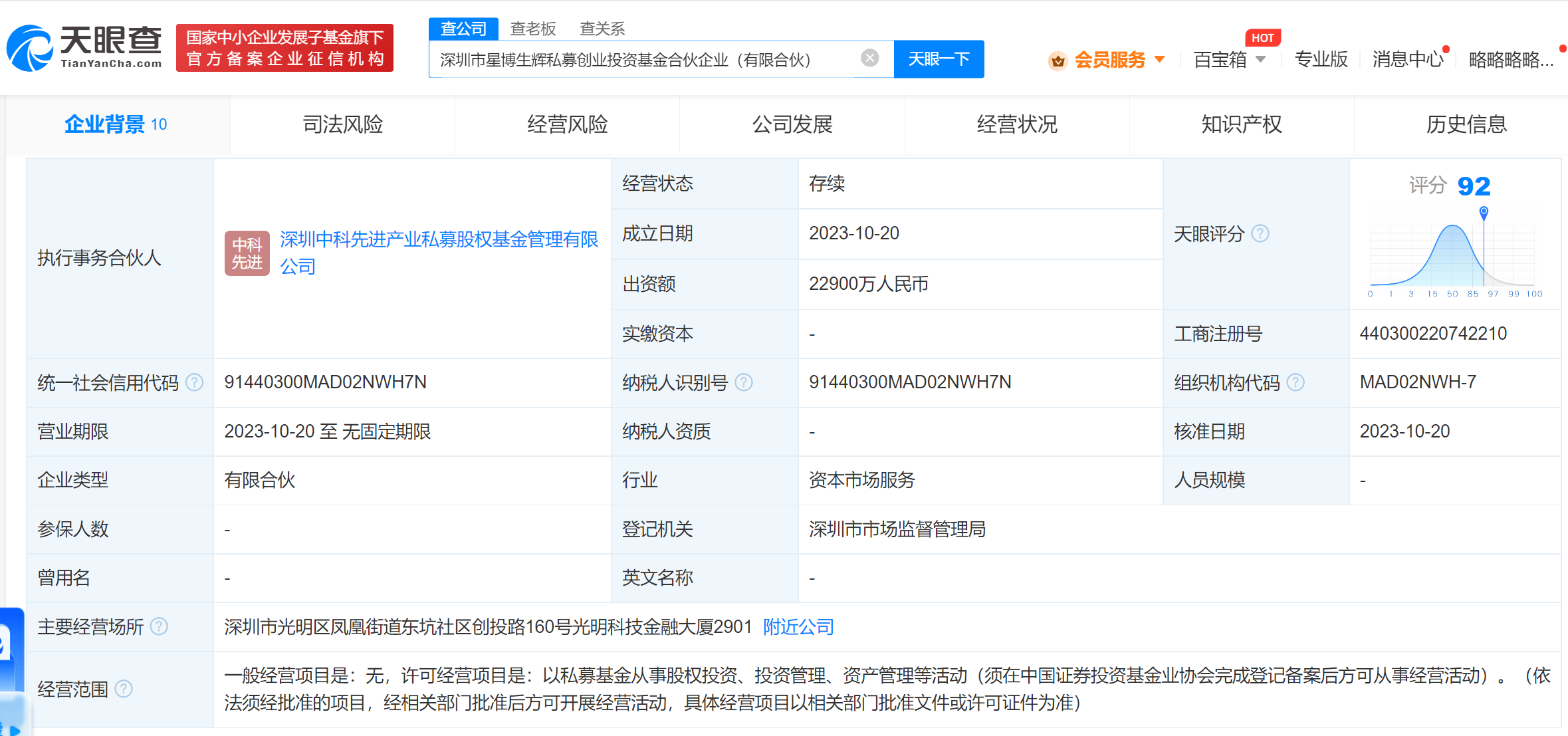Screen dimensions: 1568x736
Task: Click the VIP crown member icon
Action: click(x=1058, y=61)
